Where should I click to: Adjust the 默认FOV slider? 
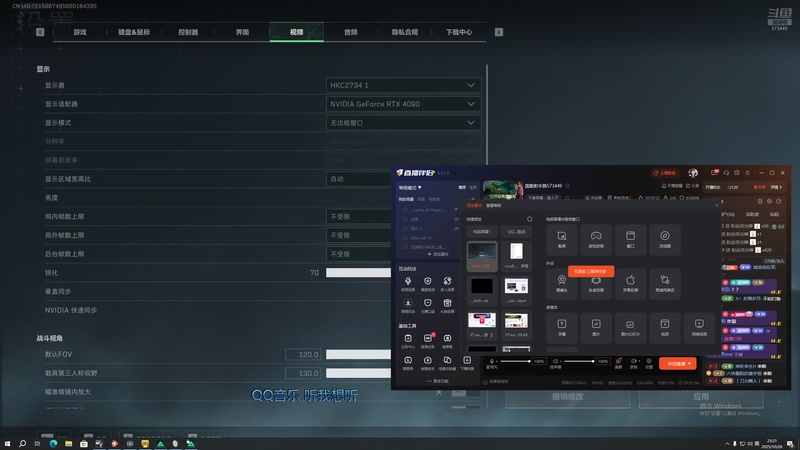[x=359, y=354]
